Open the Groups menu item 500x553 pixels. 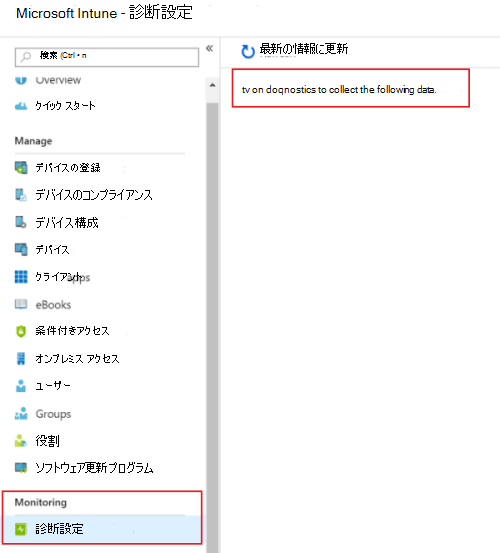53,414
